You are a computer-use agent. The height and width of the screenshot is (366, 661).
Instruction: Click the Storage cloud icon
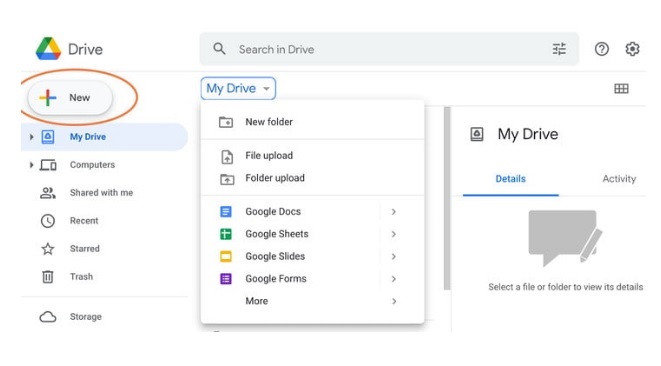point(48,317)
